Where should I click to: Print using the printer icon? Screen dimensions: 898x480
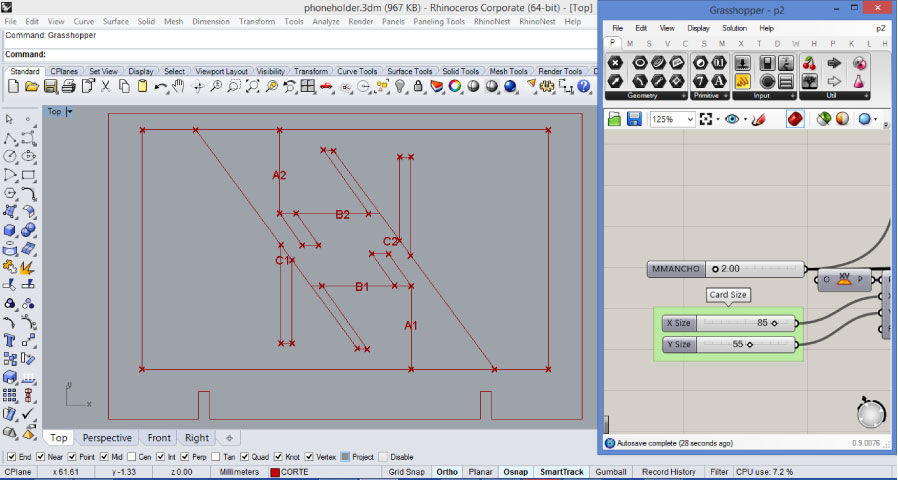pos(69,86)
